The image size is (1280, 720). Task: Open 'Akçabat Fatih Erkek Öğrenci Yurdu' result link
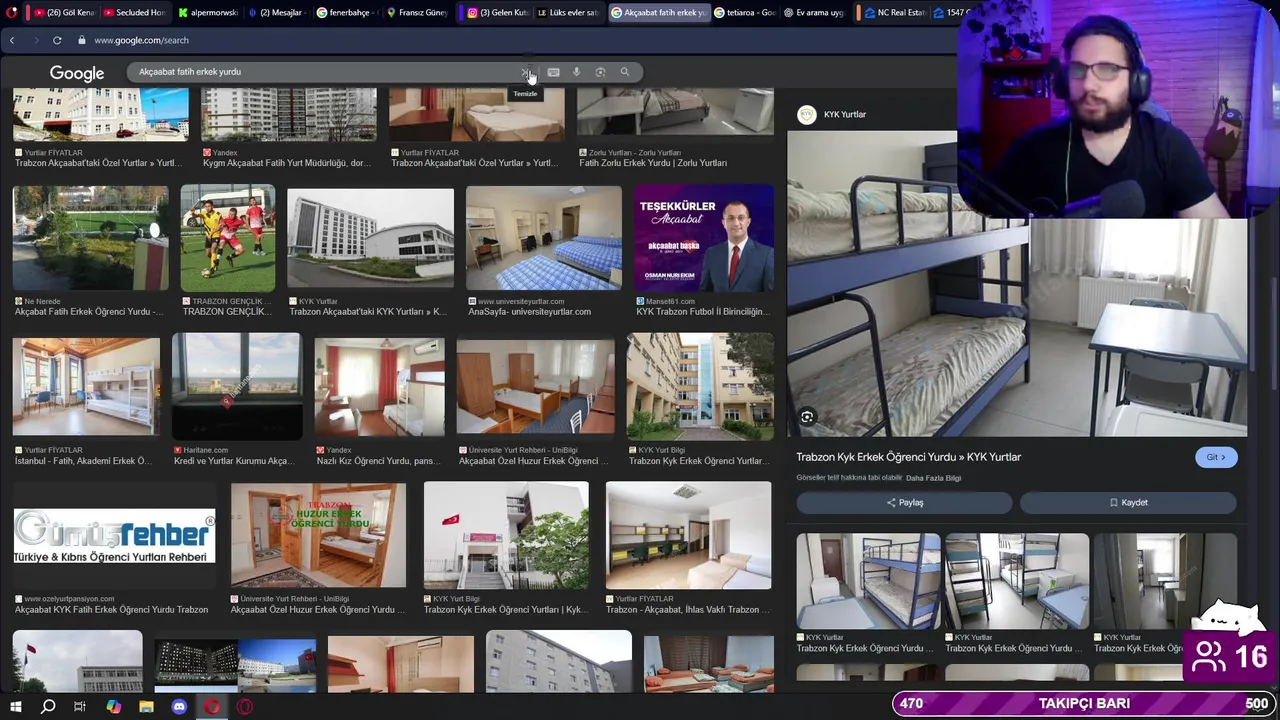coord(88,312)
